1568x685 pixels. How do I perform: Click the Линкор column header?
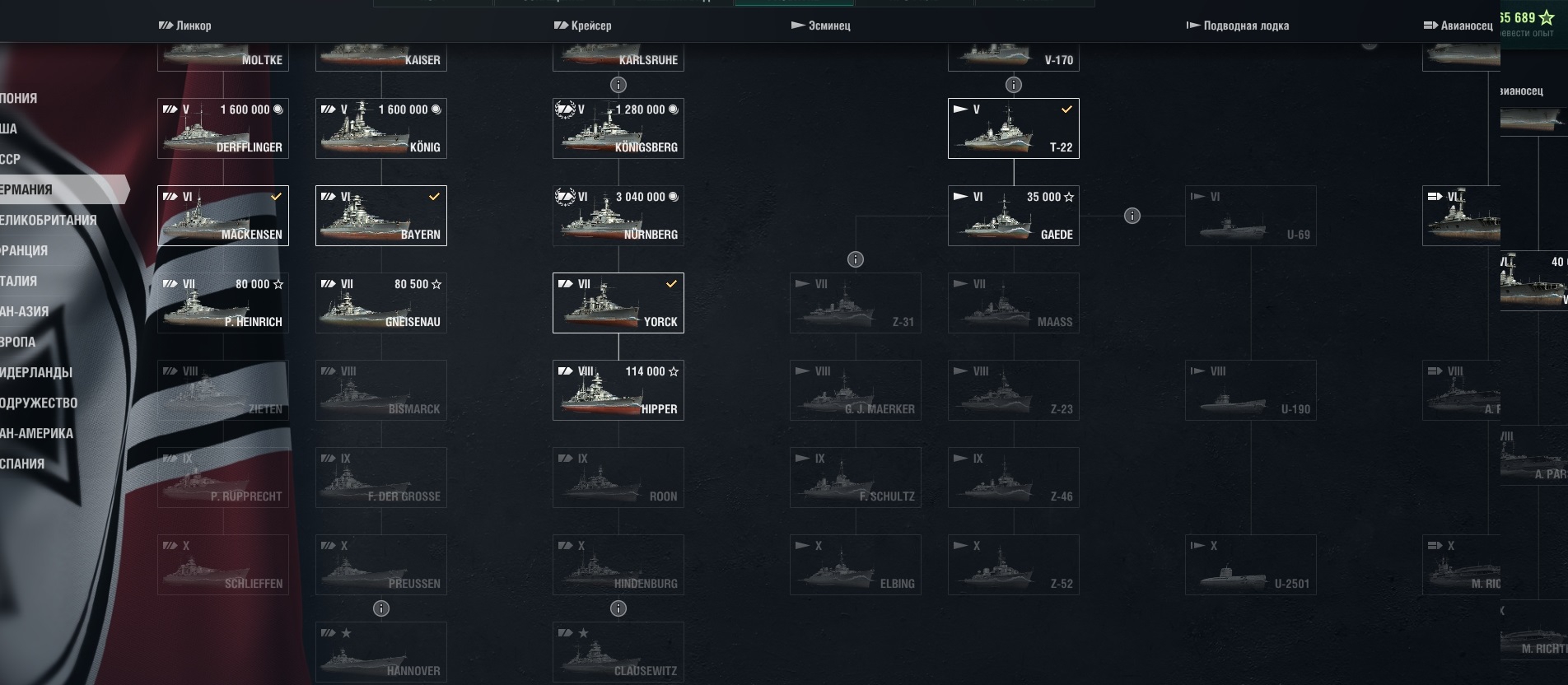185,26
